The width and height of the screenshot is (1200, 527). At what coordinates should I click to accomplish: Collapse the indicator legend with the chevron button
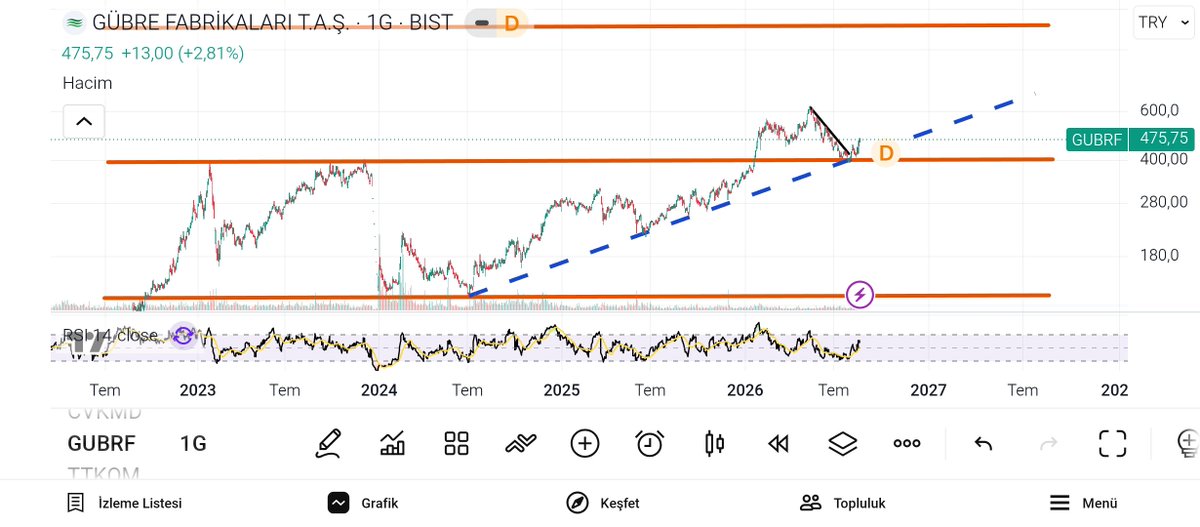tap(84, 122)
